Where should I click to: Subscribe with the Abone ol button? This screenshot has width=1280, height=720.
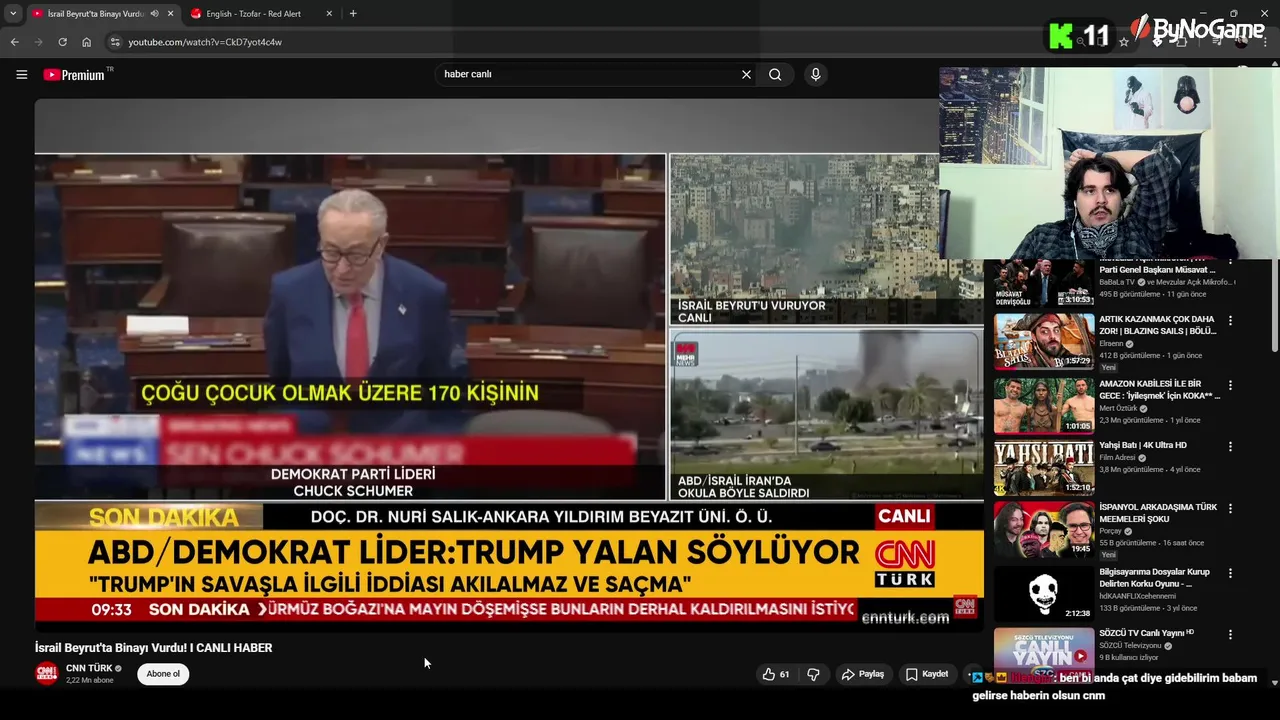163,674
